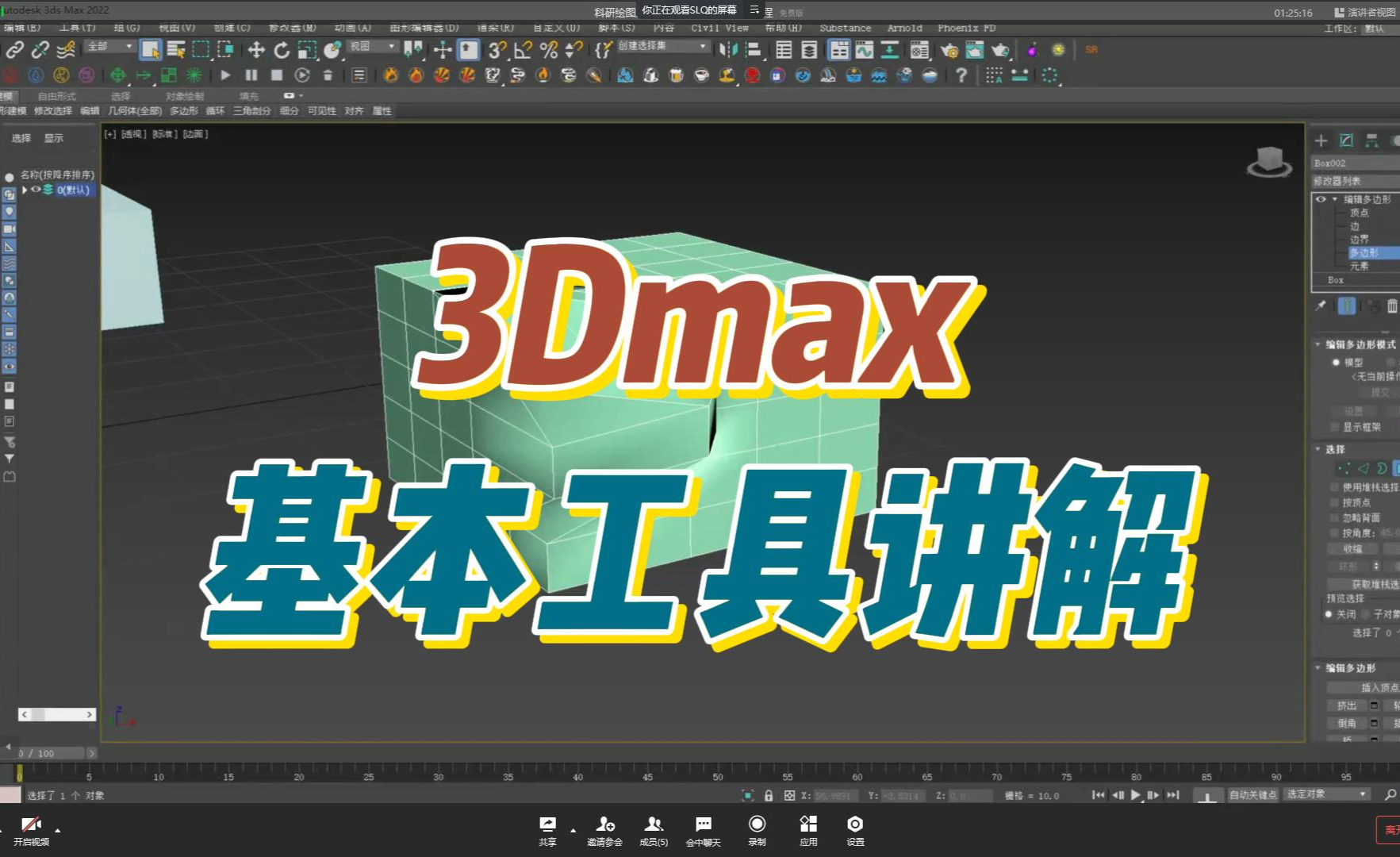Open Select by Name dialog
1400x857 pixels.
tap(176, 49)
